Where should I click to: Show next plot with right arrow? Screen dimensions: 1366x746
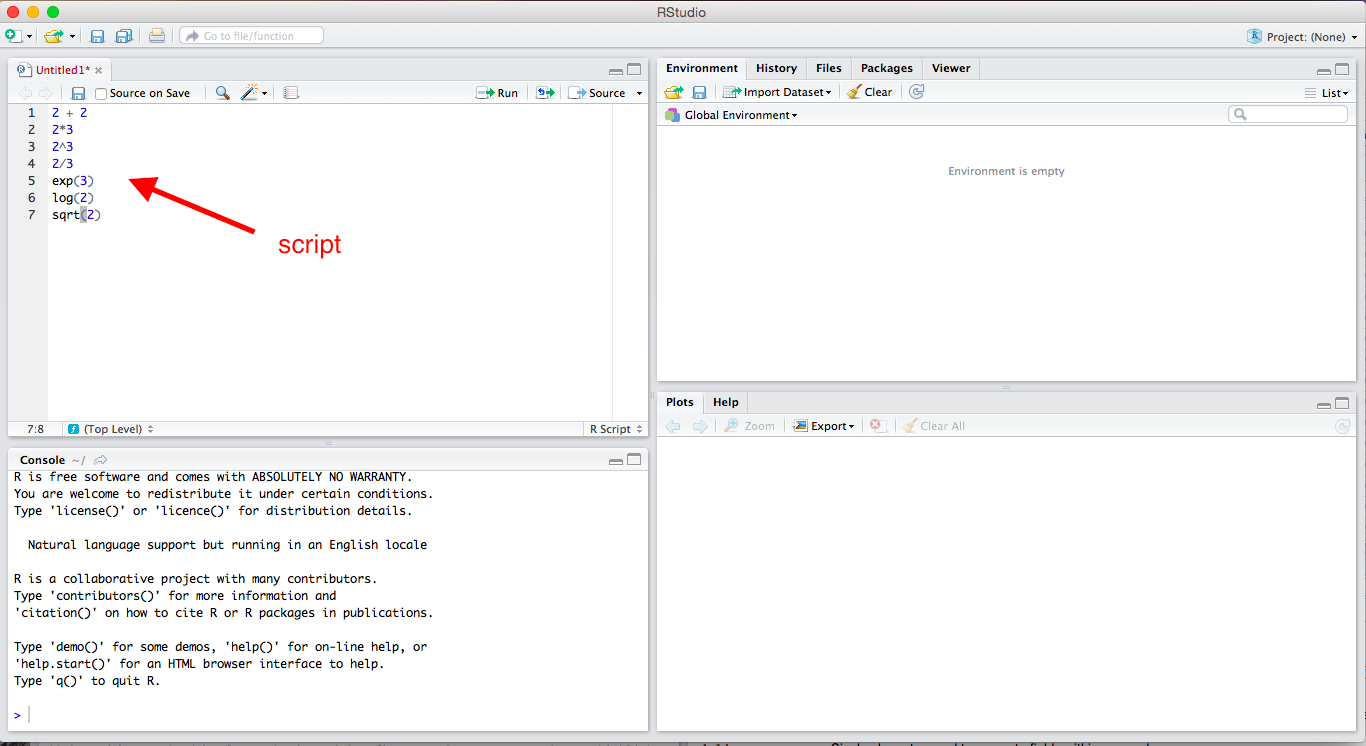(x=700, y=426)
